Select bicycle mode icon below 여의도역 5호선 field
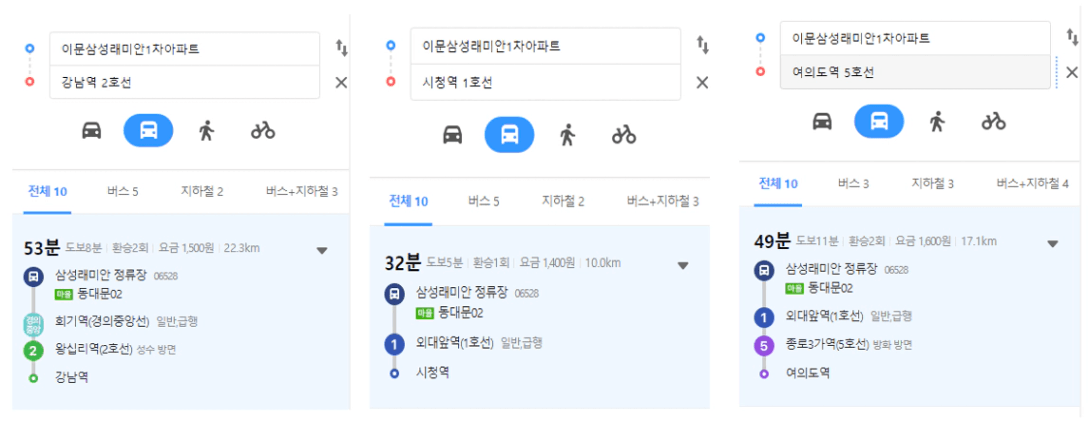The height and width of the screenshot is (422, 1089). pos(994,121)
